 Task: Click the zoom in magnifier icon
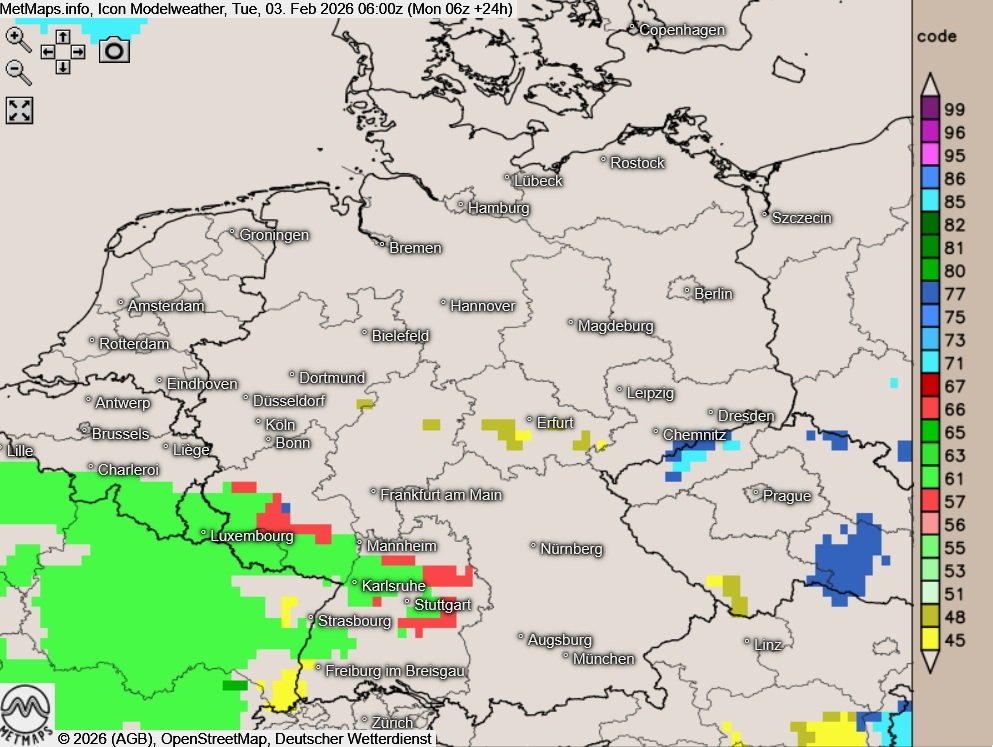coord(18,38)
